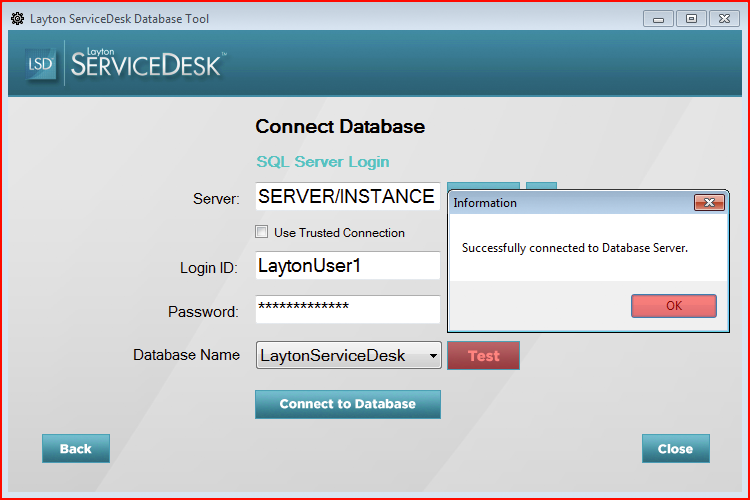The width and height of the screenshot is (750, 500).
Task: Click the Connect Database title text
Action: (340, 126)
